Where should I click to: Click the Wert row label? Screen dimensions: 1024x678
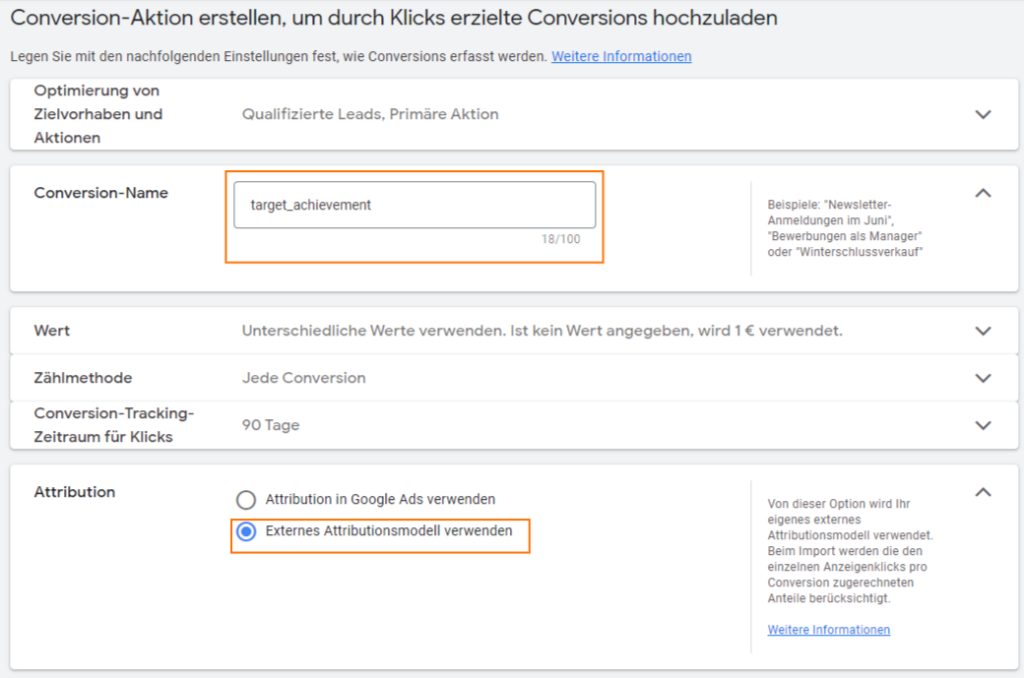[52, 331]
